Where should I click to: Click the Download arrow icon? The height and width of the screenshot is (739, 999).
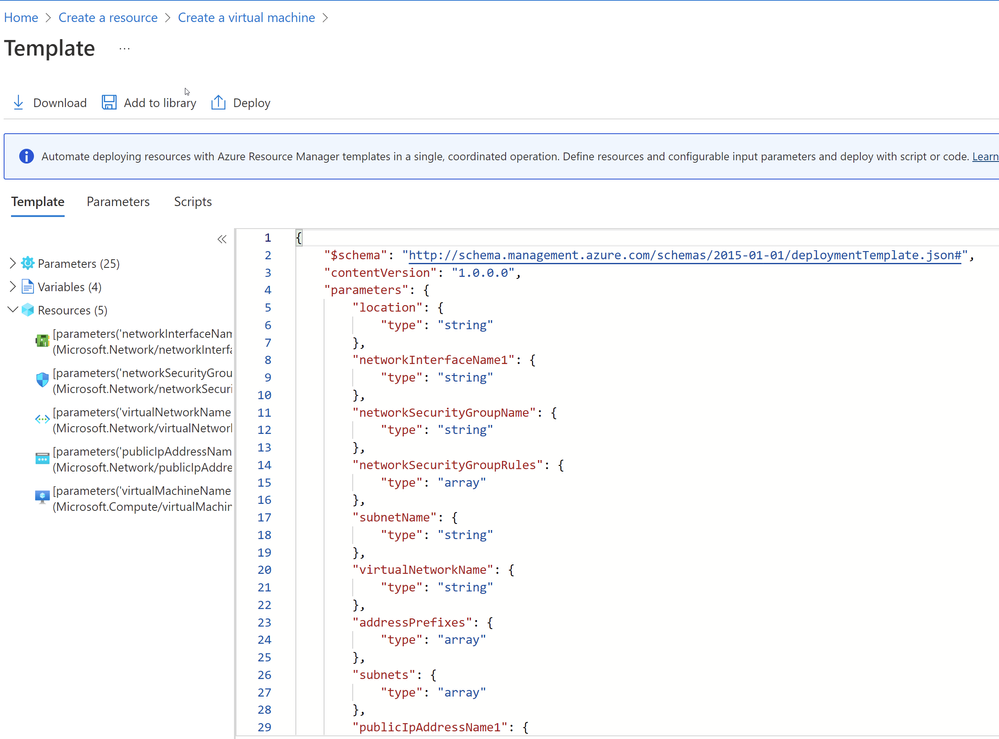click(x=18, y=103)
